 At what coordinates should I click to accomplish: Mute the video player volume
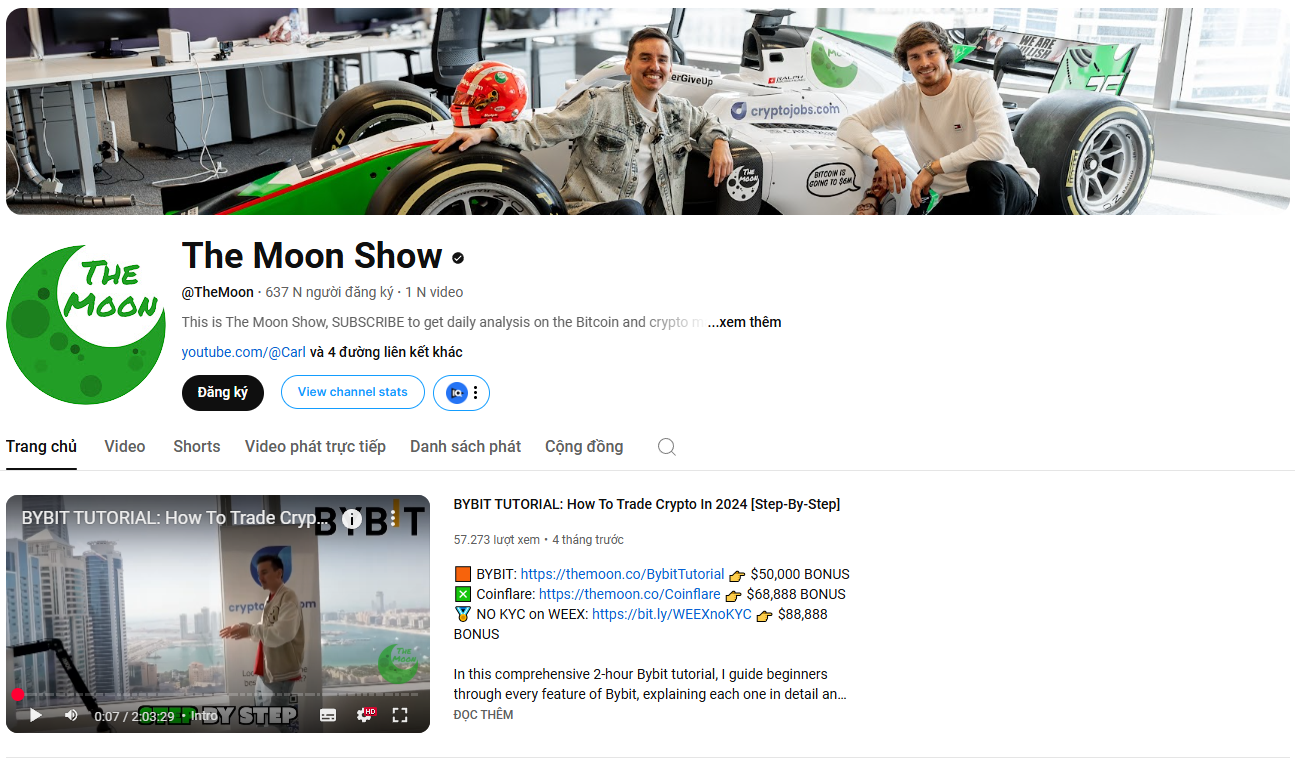71,715
